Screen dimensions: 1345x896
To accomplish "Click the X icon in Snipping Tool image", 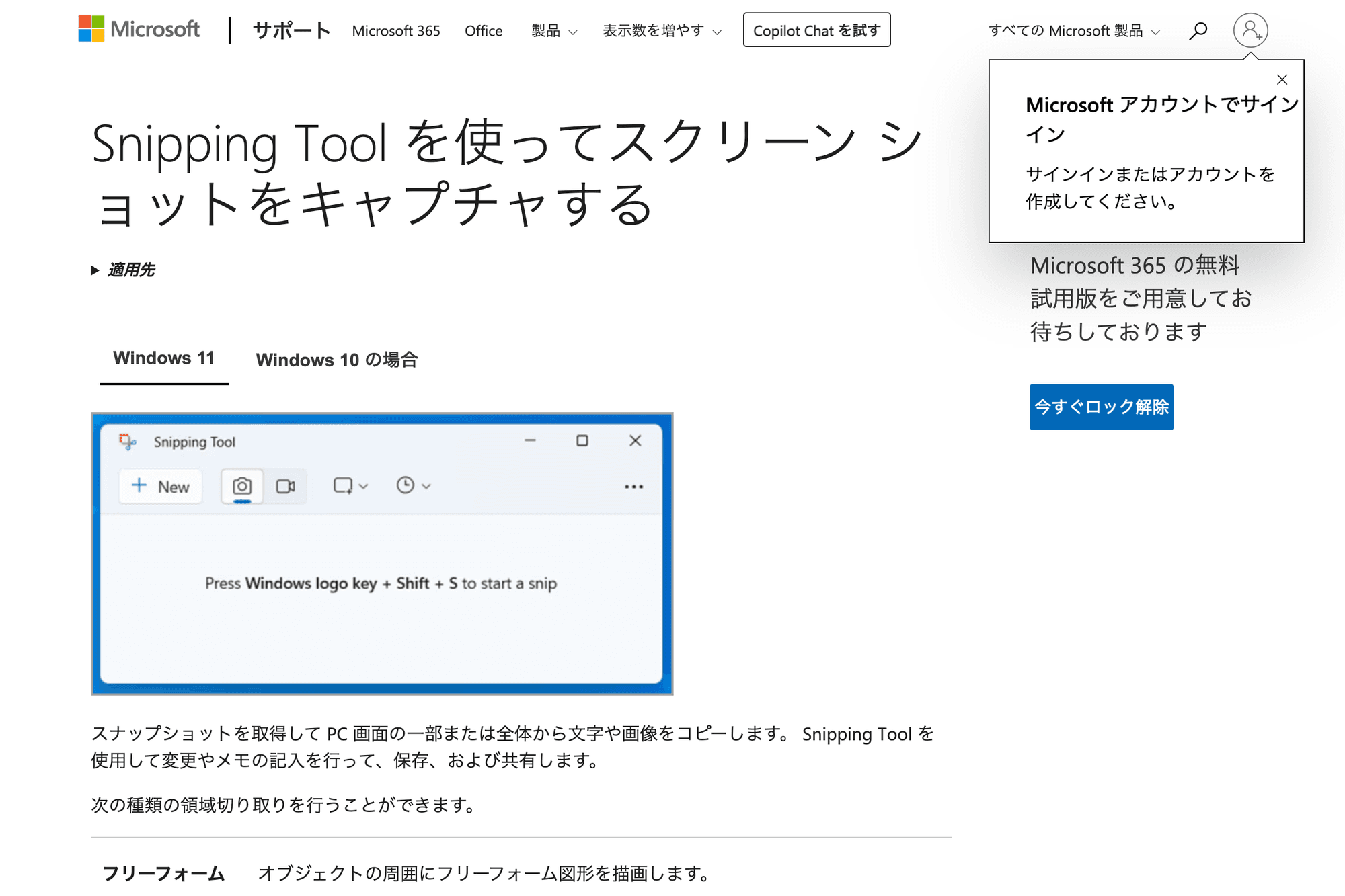I will pyautogui.click(x=635, y=440).
